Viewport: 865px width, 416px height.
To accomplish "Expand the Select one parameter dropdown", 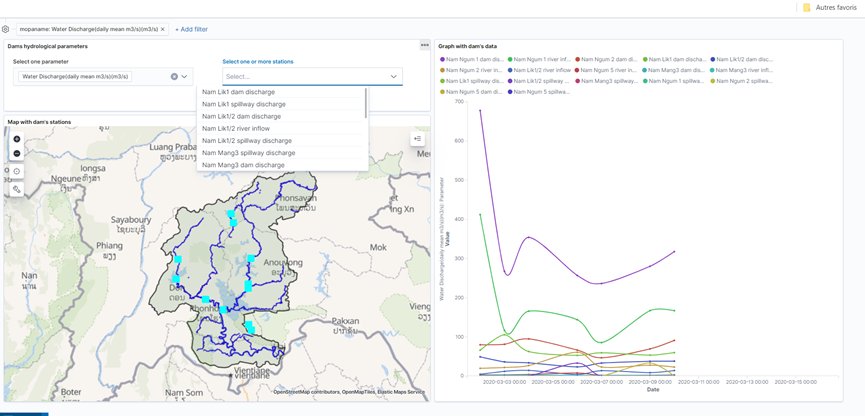I will point(185,76).
